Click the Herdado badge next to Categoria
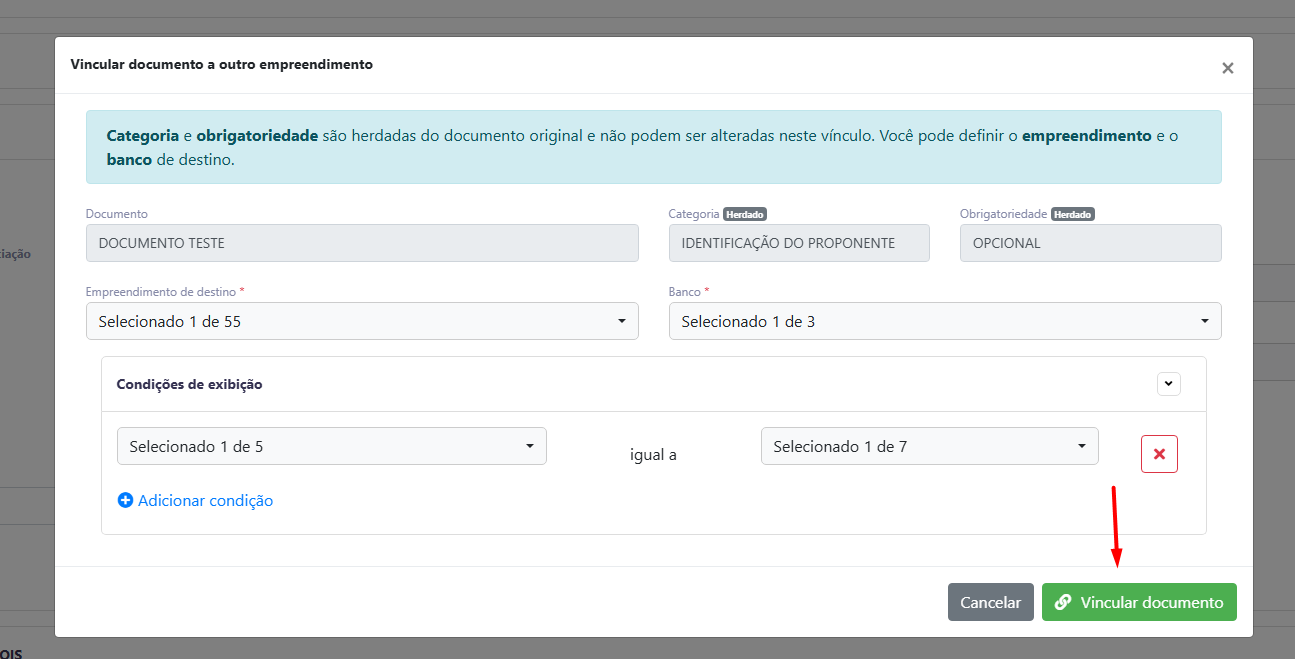The height and width of the screenshot is (659, 1295). click(745, 214)
